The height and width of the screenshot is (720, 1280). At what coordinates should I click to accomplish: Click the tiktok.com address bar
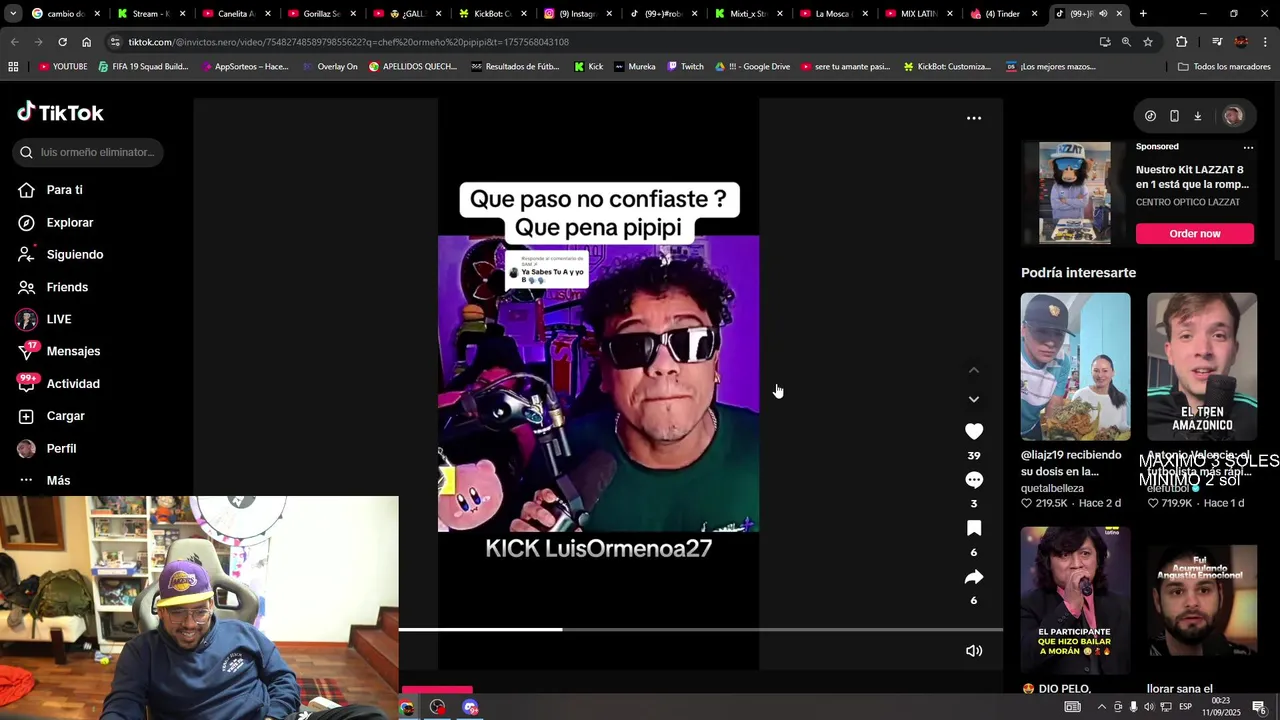pos(600,42)
